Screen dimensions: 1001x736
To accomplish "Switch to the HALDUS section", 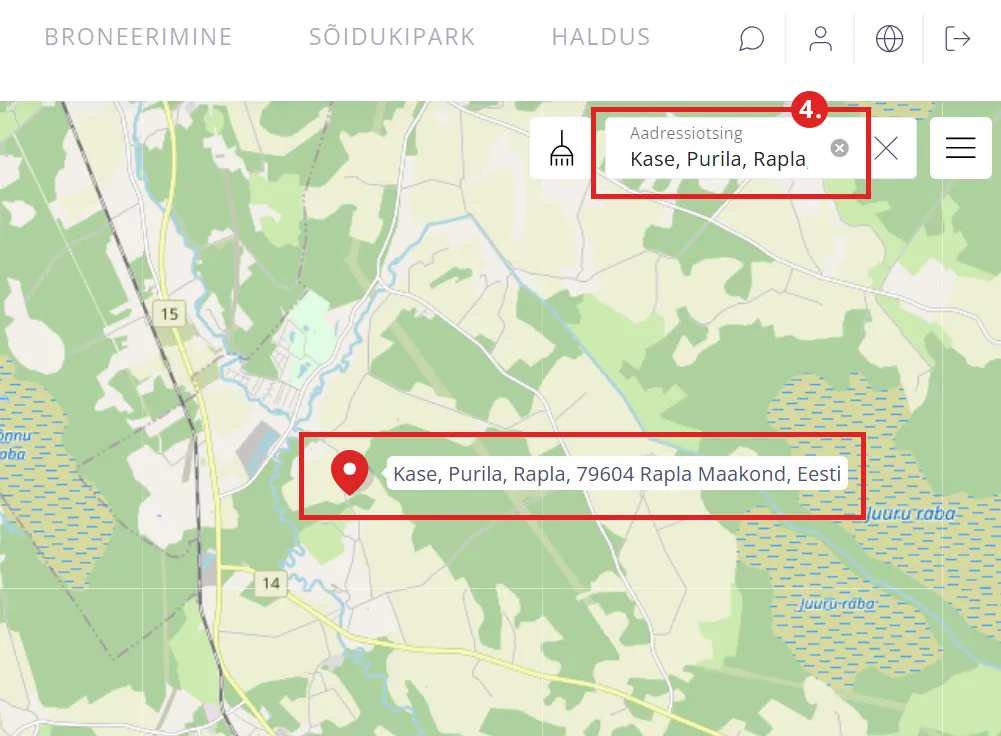I will pos(601,37).
